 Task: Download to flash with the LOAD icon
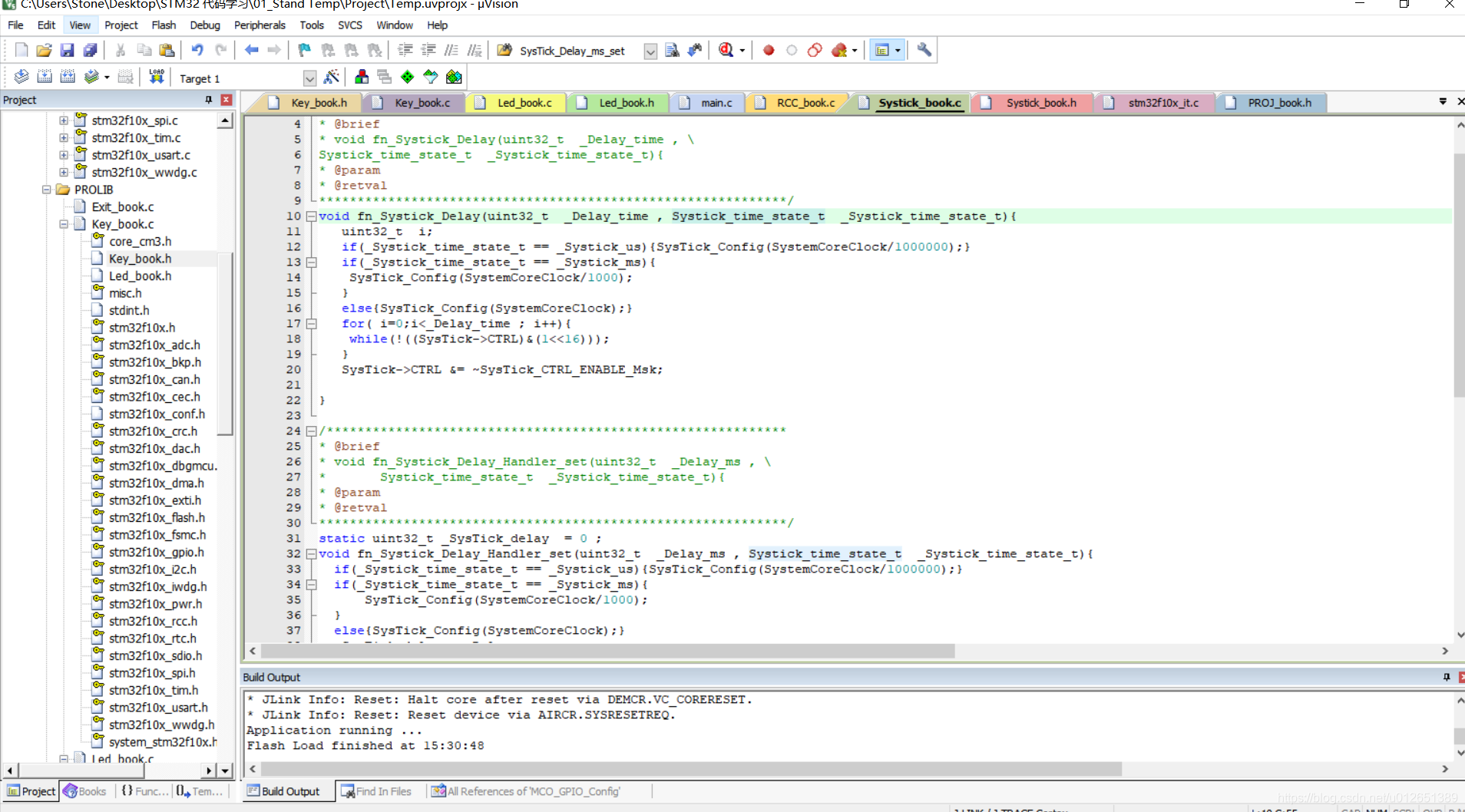[157, 77]
